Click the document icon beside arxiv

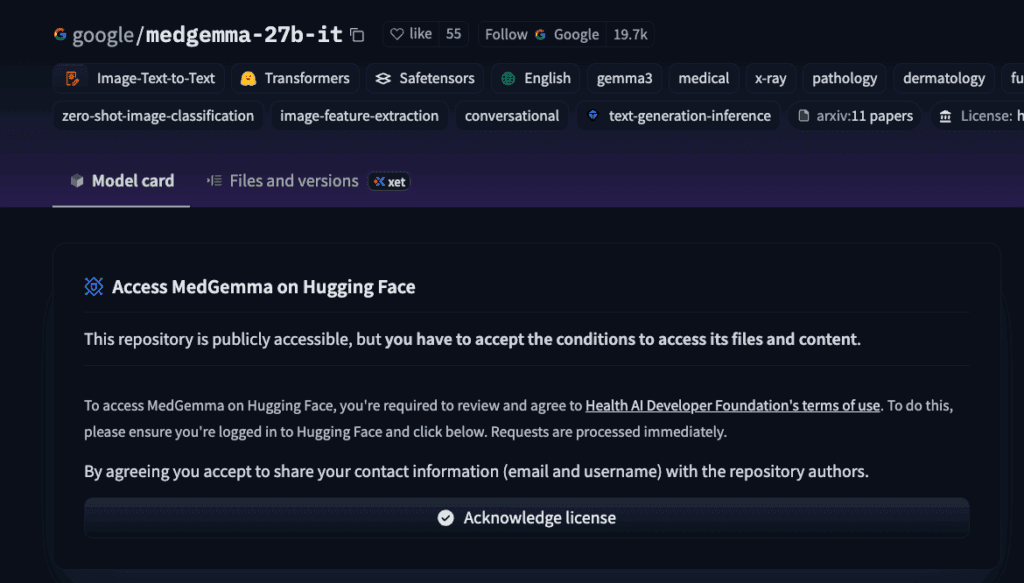(804, 116)
